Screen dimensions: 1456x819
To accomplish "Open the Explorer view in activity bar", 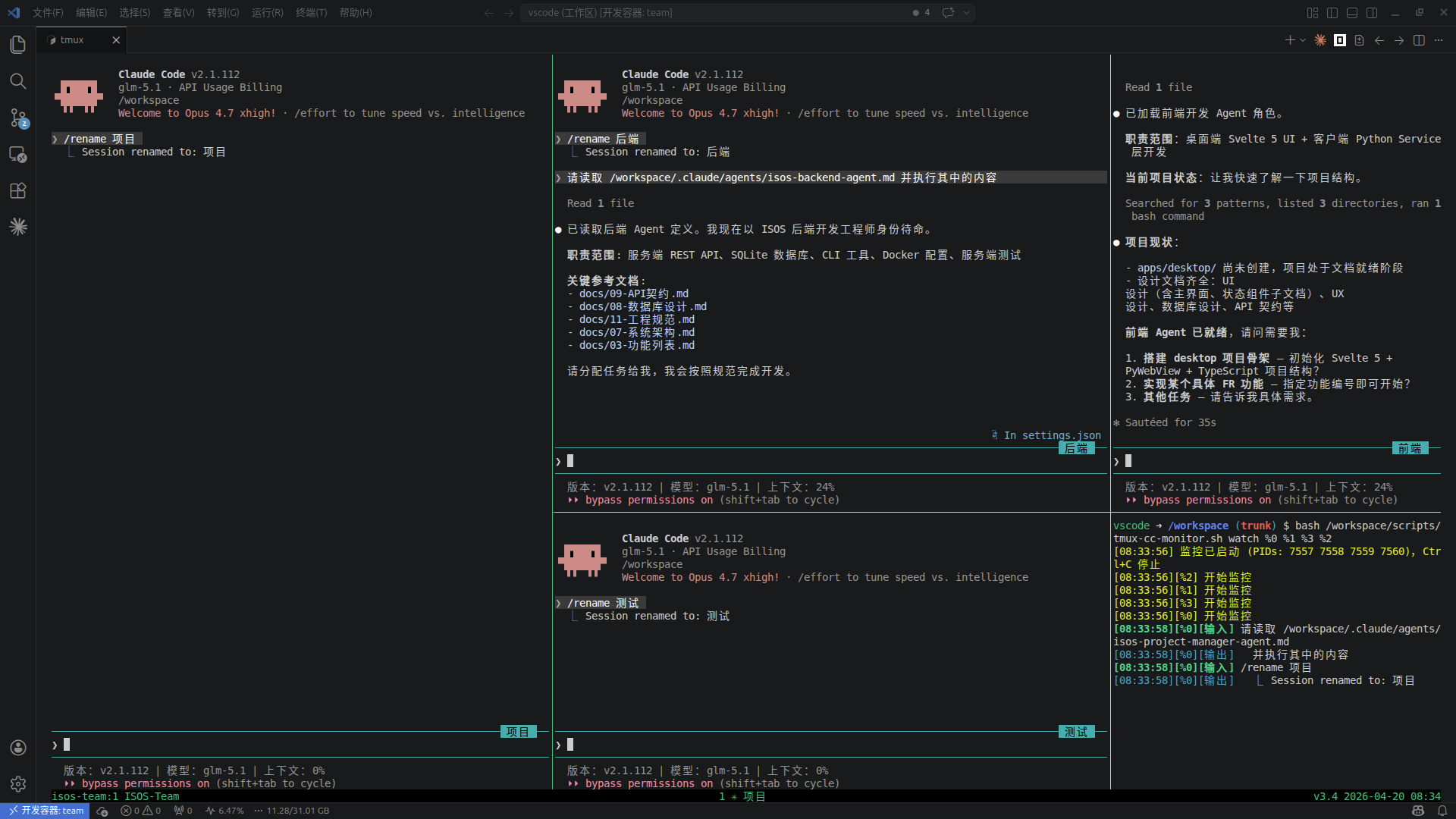I will [18, 45].
